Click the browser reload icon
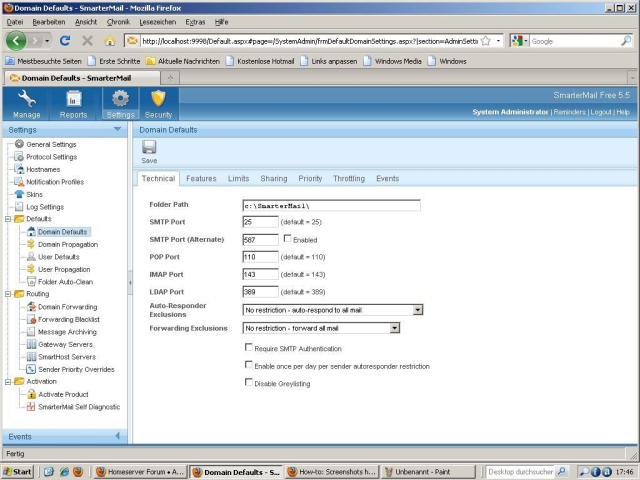The width and height of the screenshot is (640, 480). (65, 40)
